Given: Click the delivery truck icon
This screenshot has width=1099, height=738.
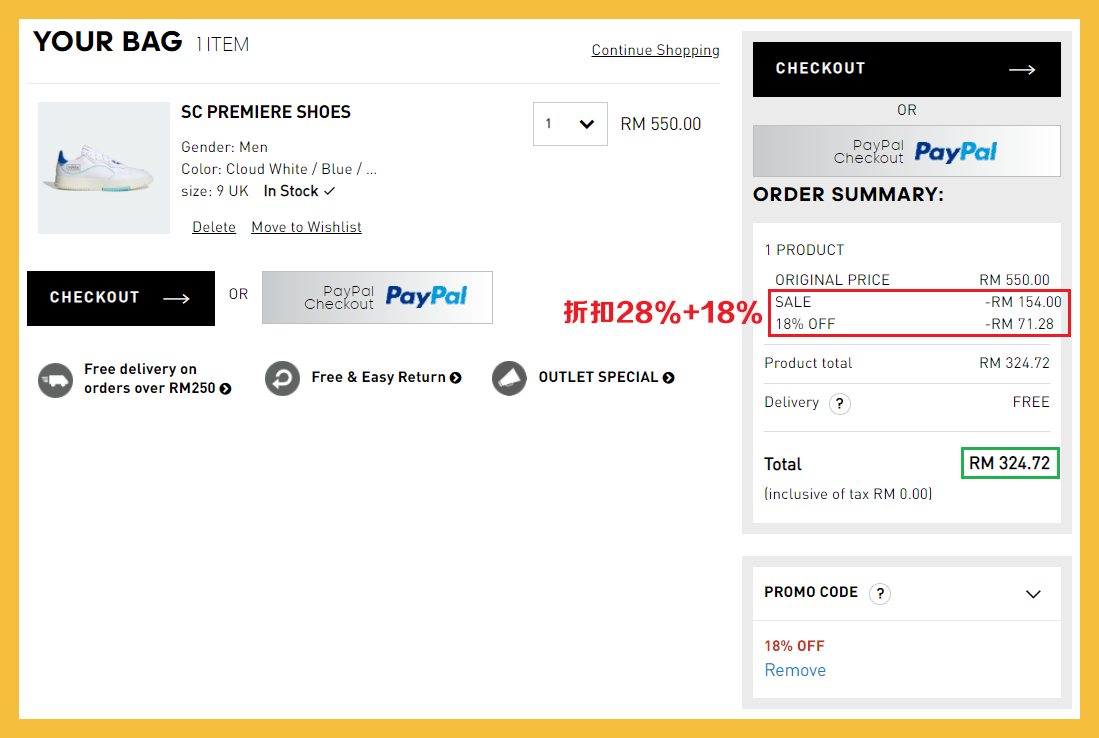Looking at the screenshot, I should pos(56,380).
